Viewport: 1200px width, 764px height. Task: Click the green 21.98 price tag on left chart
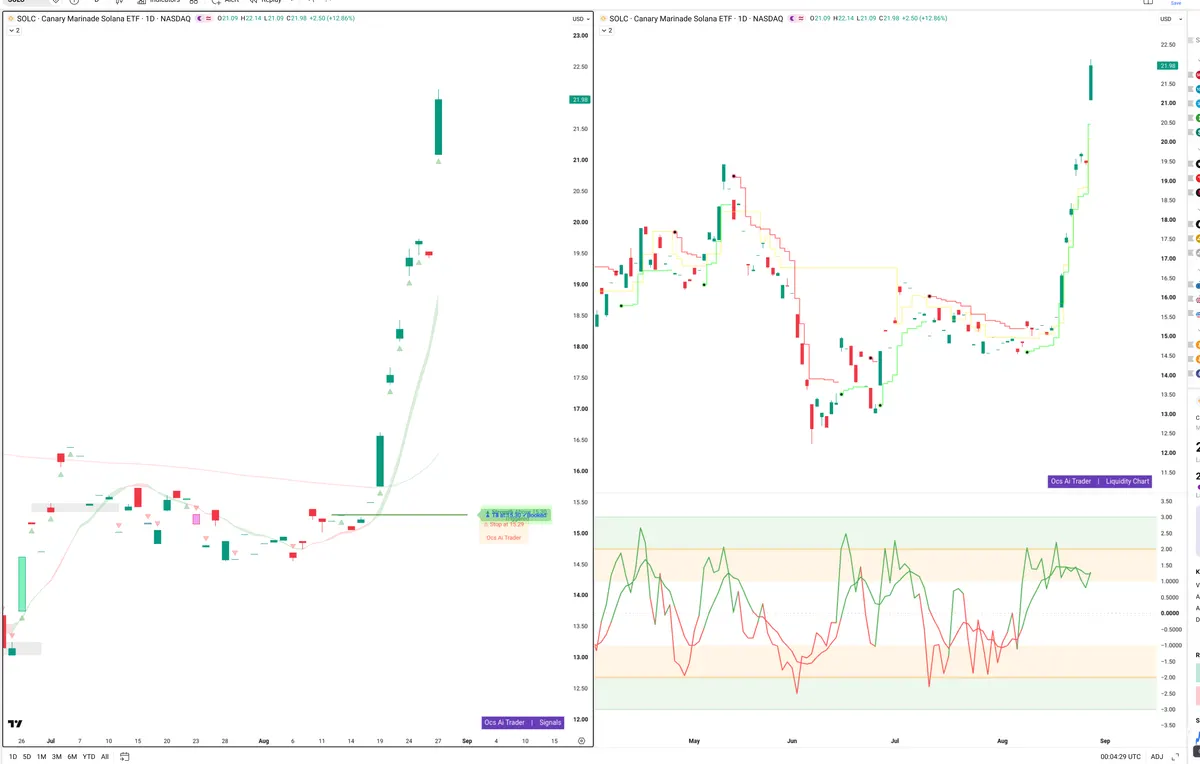click(580, 99)
